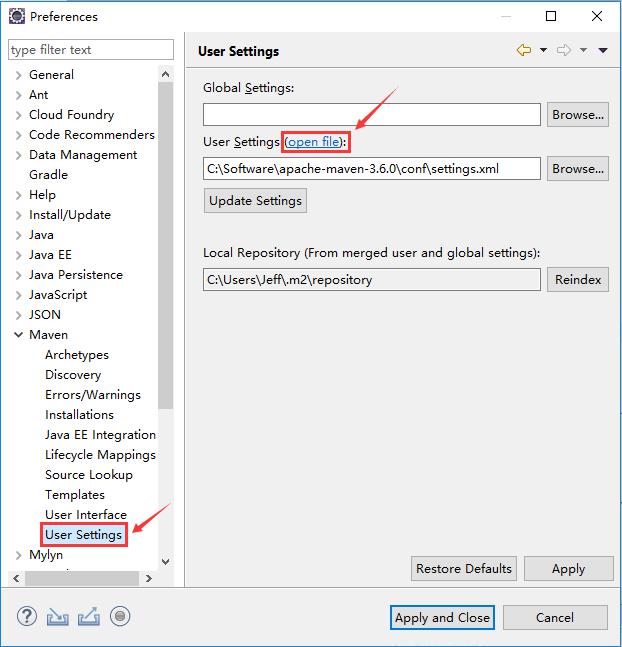Click the open file link

[x=314, y=142]
